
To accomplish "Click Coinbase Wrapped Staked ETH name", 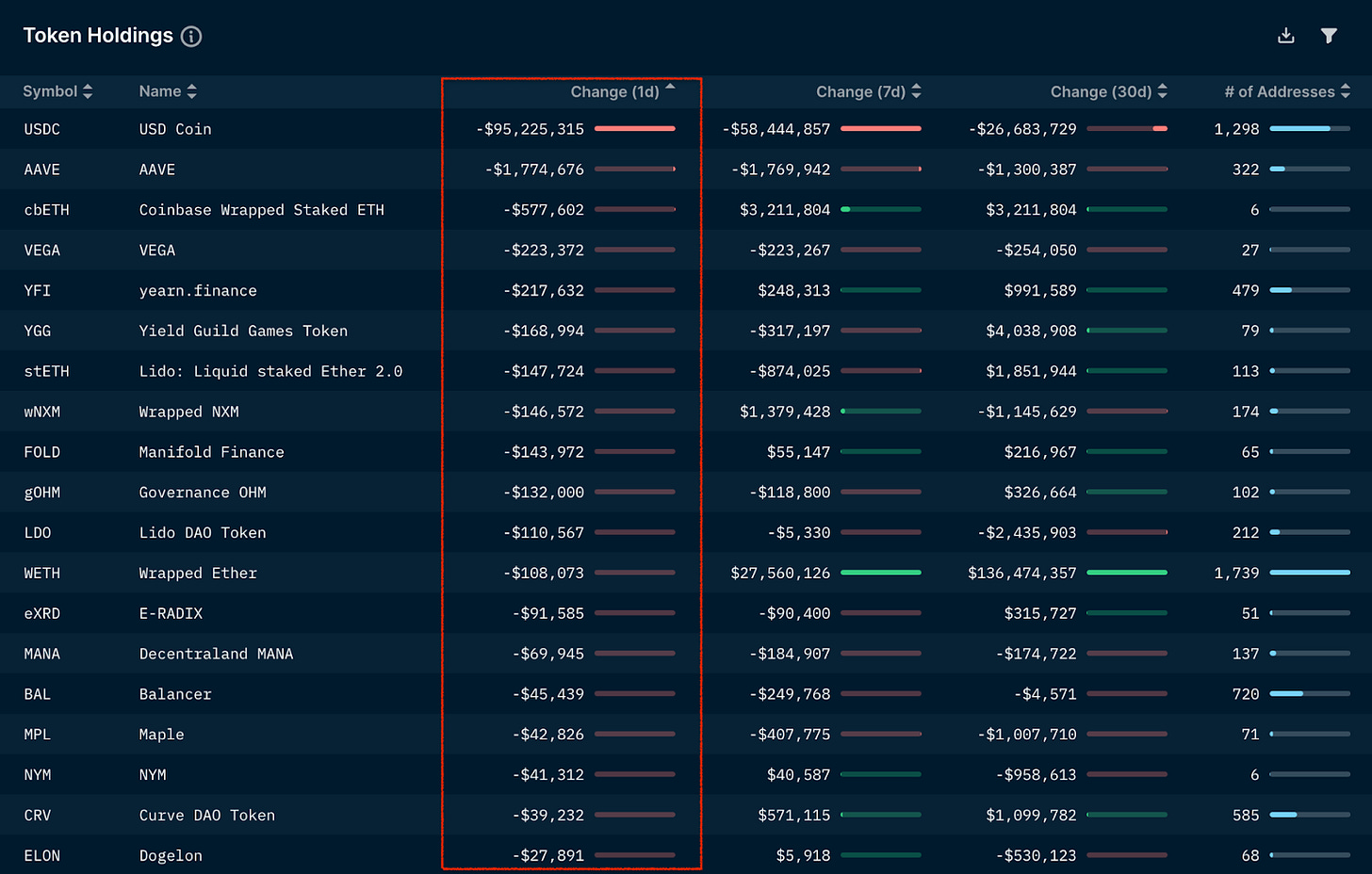I will (x=262, y=210).
